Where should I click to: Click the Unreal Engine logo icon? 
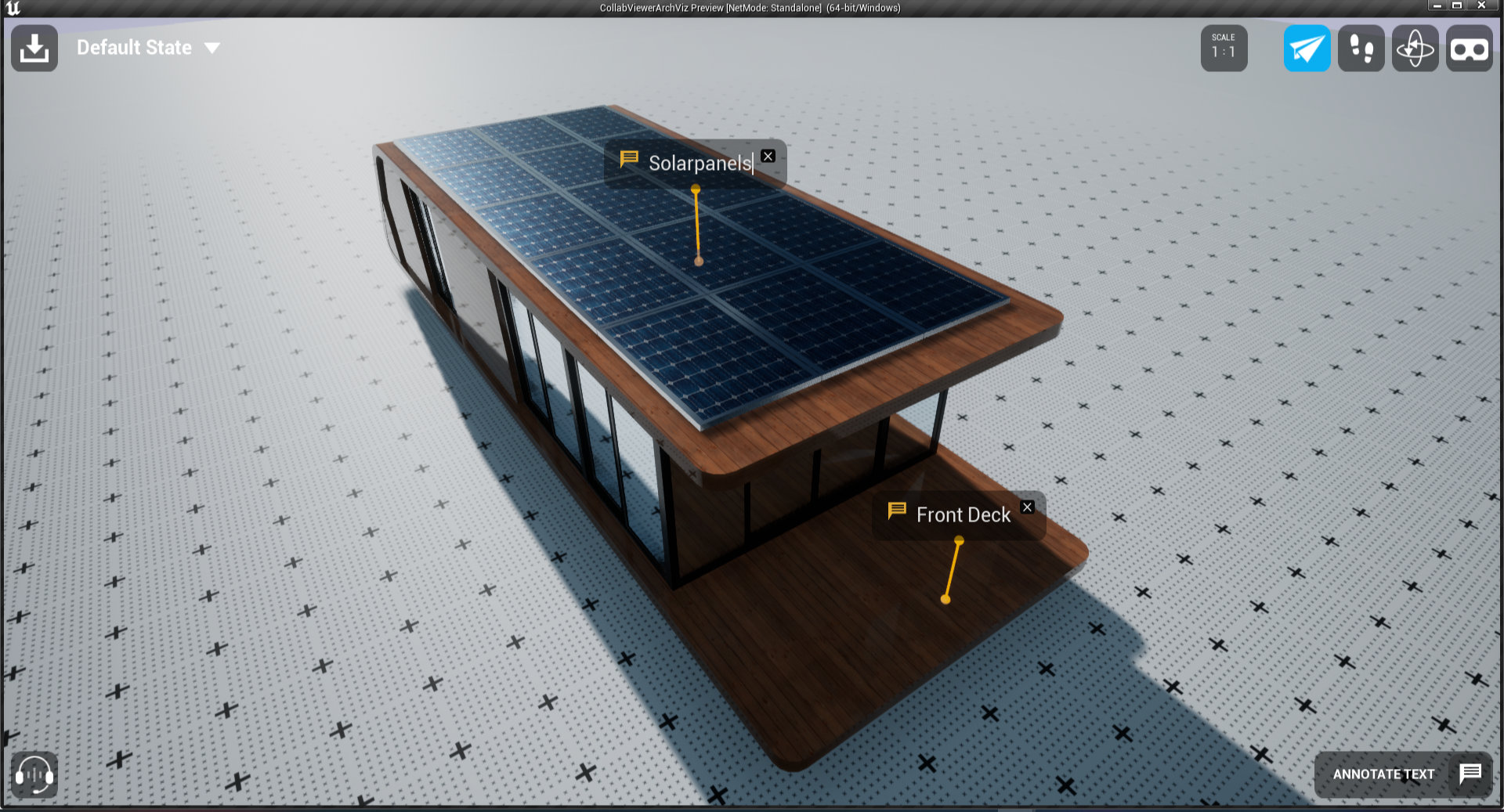(x=13, y=8)
